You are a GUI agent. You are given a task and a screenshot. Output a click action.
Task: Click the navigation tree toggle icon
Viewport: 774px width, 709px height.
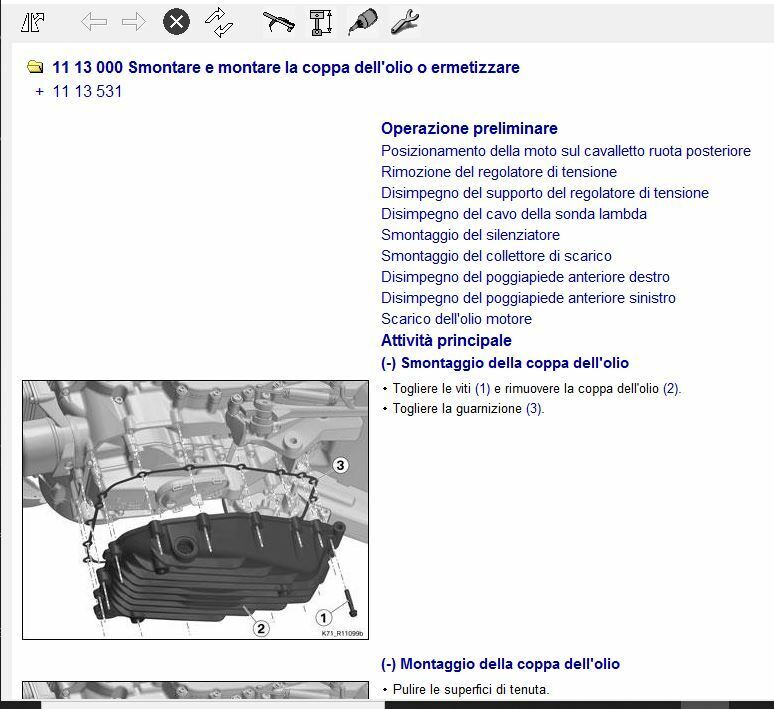coord(32,21)
